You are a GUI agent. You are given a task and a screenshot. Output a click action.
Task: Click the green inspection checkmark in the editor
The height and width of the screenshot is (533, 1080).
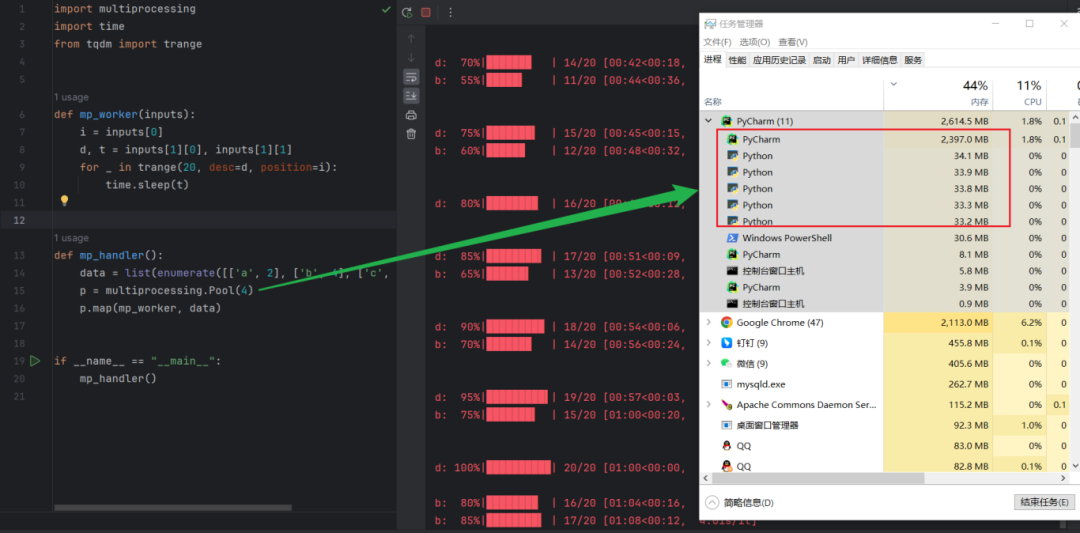tap(386, 10)
